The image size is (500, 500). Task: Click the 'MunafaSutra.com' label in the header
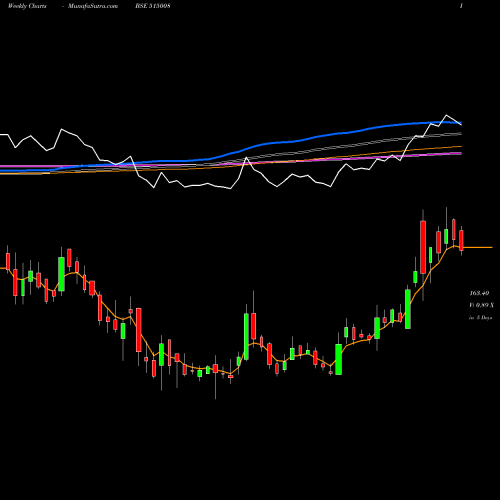[93, 6]
